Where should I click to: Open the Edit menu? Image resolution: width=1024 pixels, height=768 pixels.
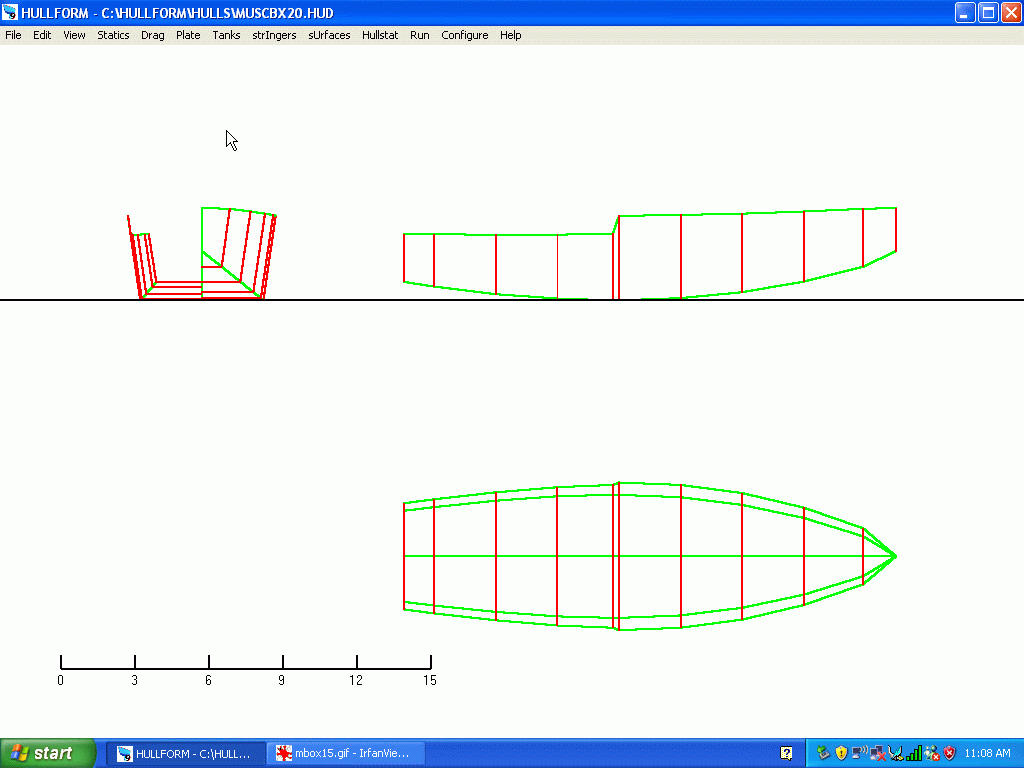42,35
